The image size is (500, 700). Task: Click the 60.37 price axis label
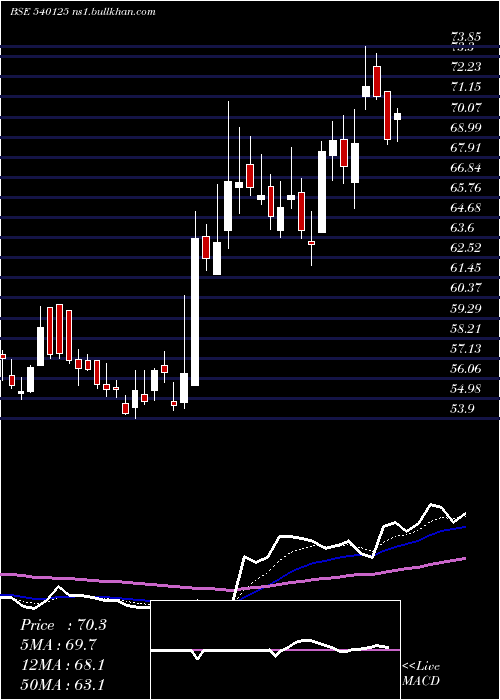(467, 288)
